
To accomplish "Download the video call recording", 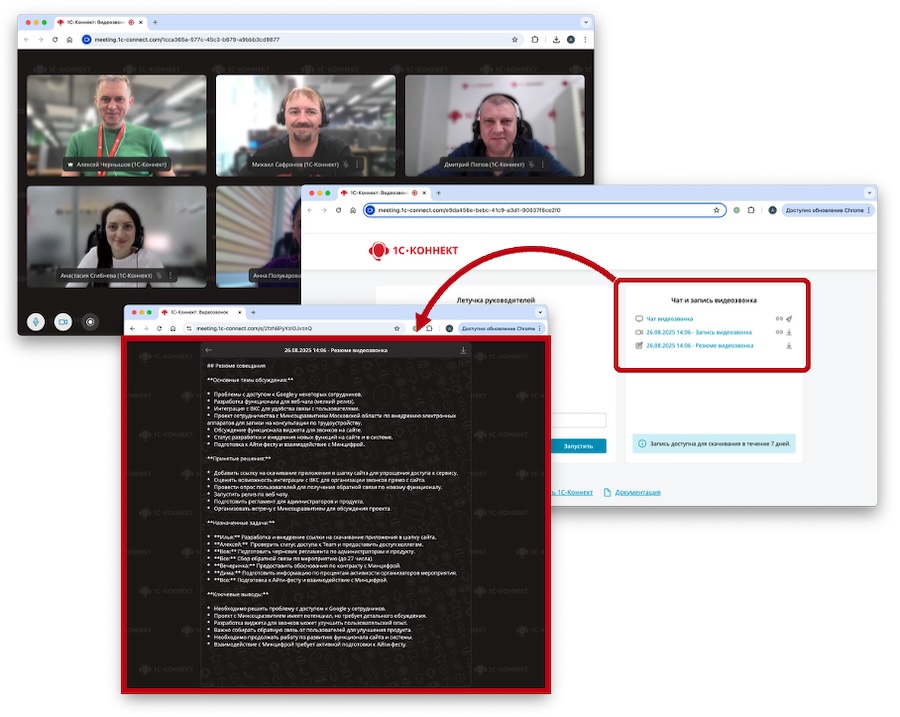I will point(789,332).
